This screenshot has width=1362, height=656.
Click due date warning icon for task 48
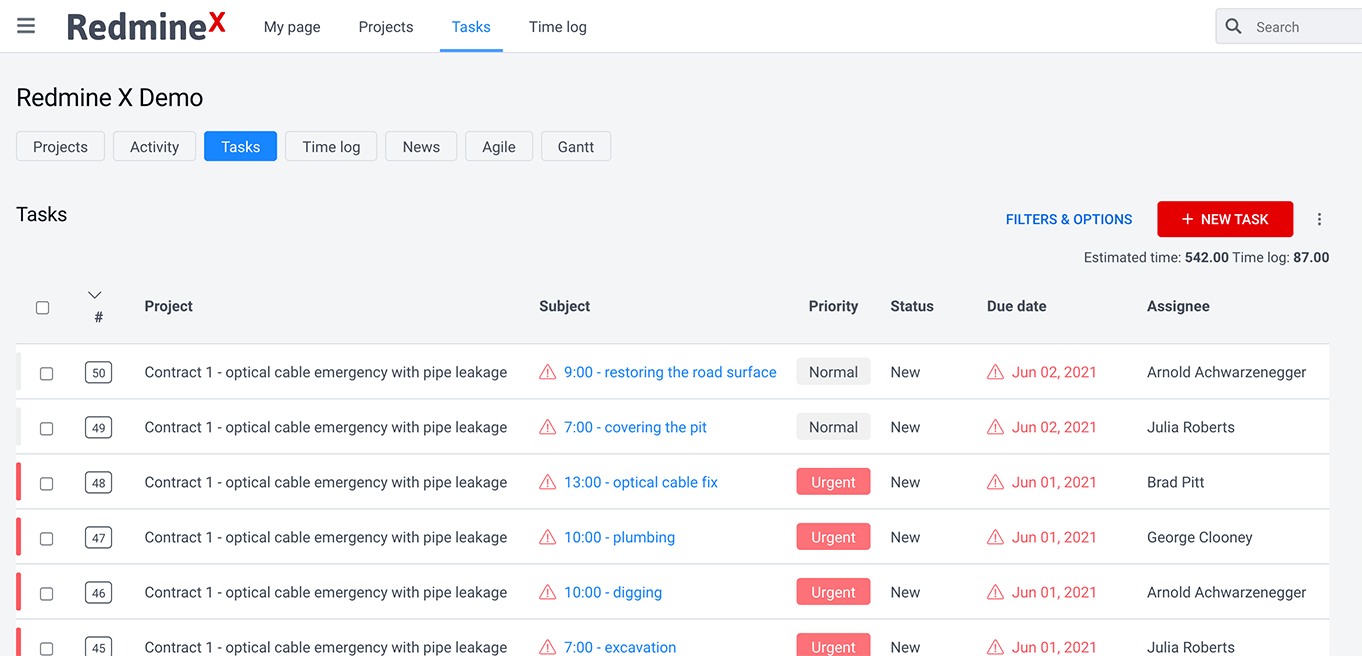pos(995,482)
